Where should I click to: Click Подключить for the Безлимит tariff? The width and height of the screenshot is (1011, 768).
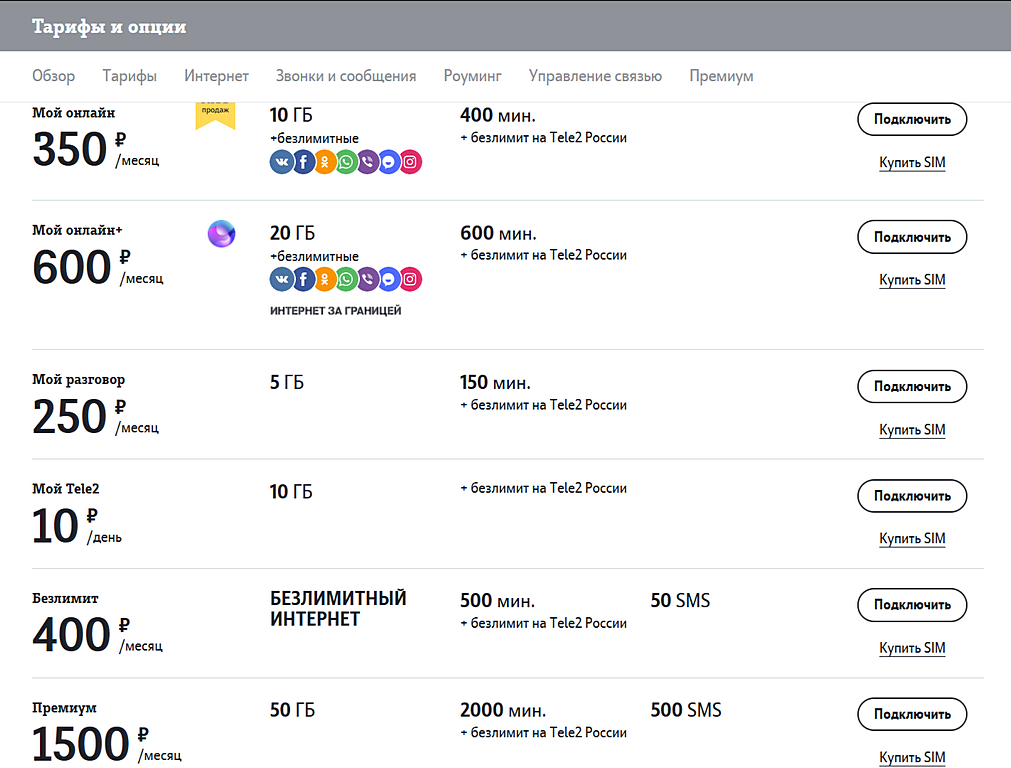(912, 605)
